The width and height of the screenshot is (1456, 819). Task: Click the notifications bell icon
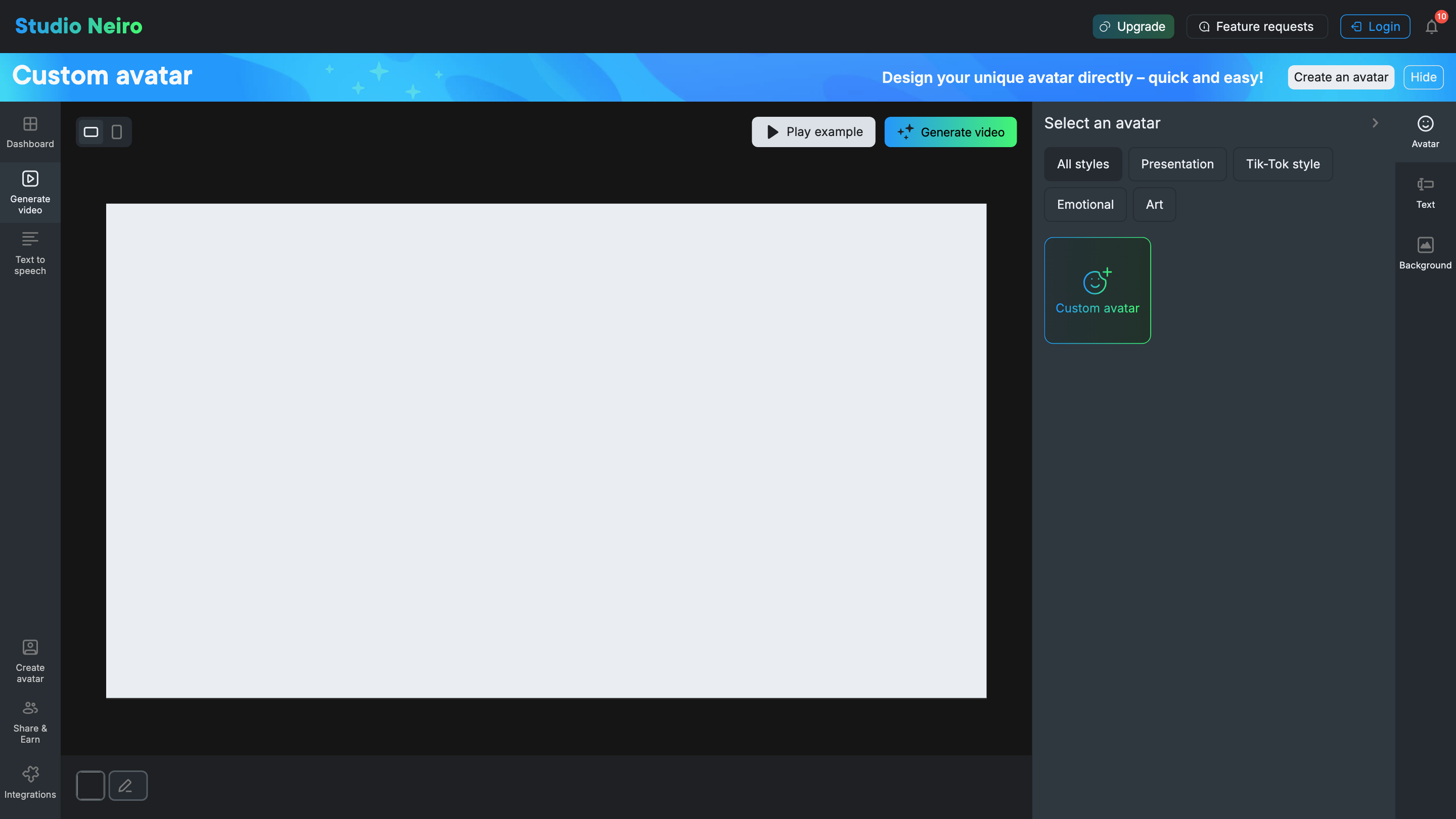point(1431,27)
